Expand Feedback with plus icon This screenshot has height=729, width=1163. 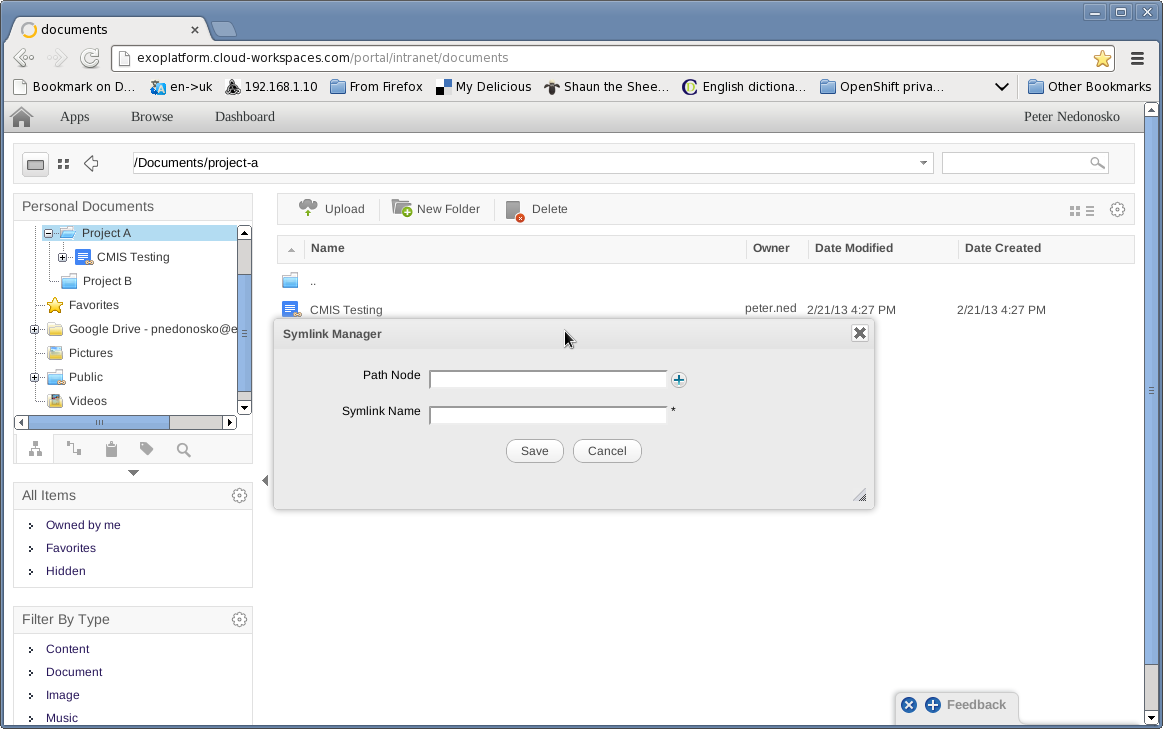tap(933, 705)
